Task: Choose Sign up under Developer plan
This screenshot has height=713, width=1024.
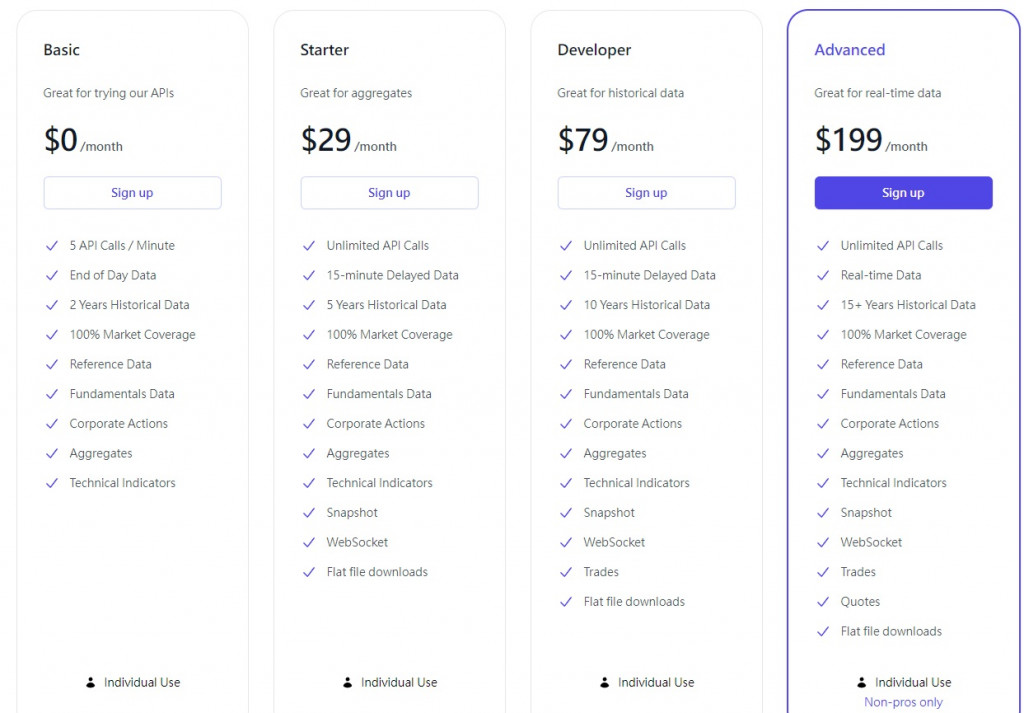Action: (x=646, y=193)
